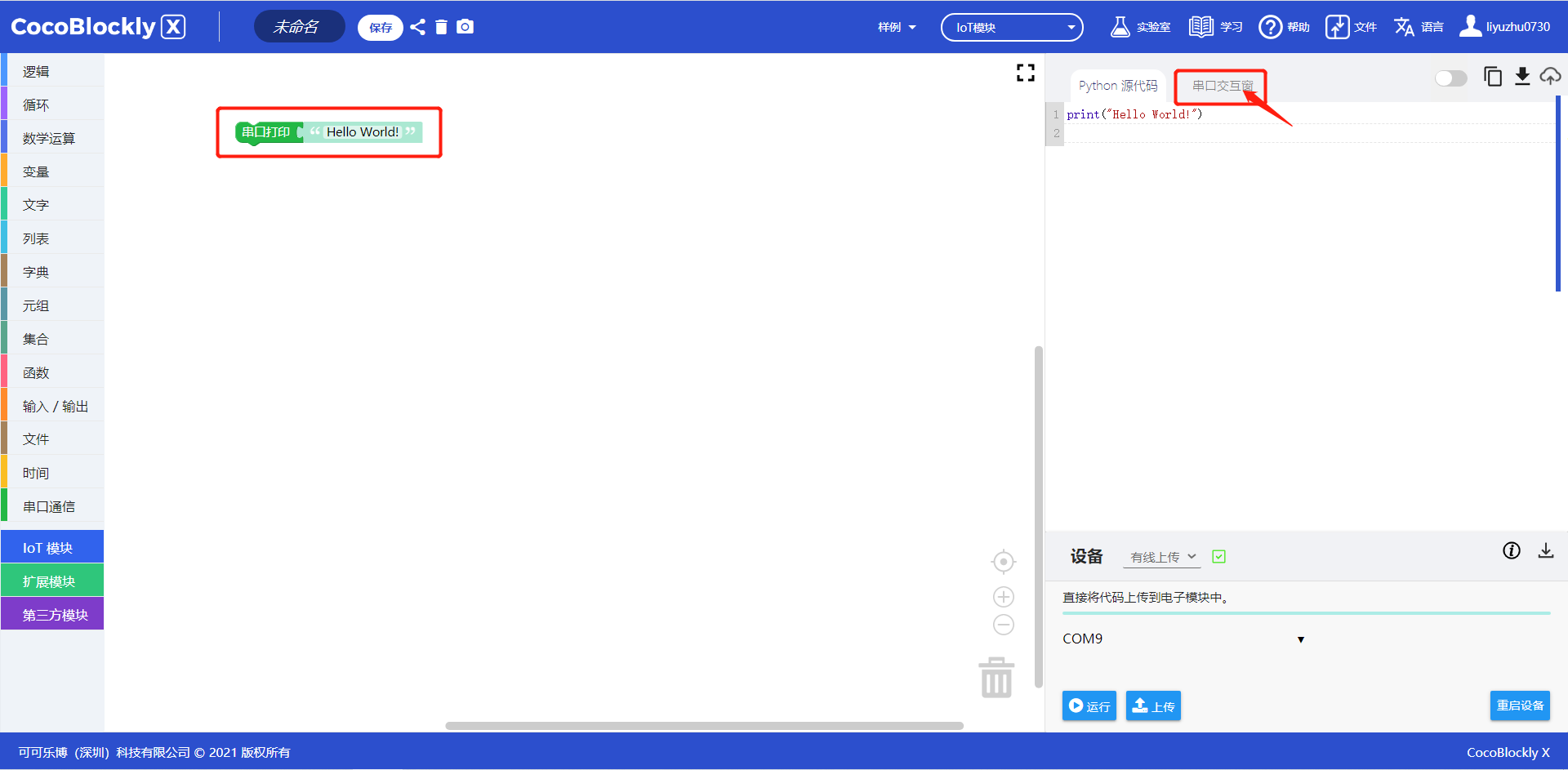Viewport: 1568px width, 770px height.
Task: Click the 重启设备 restart device button
Action: 1519,705
